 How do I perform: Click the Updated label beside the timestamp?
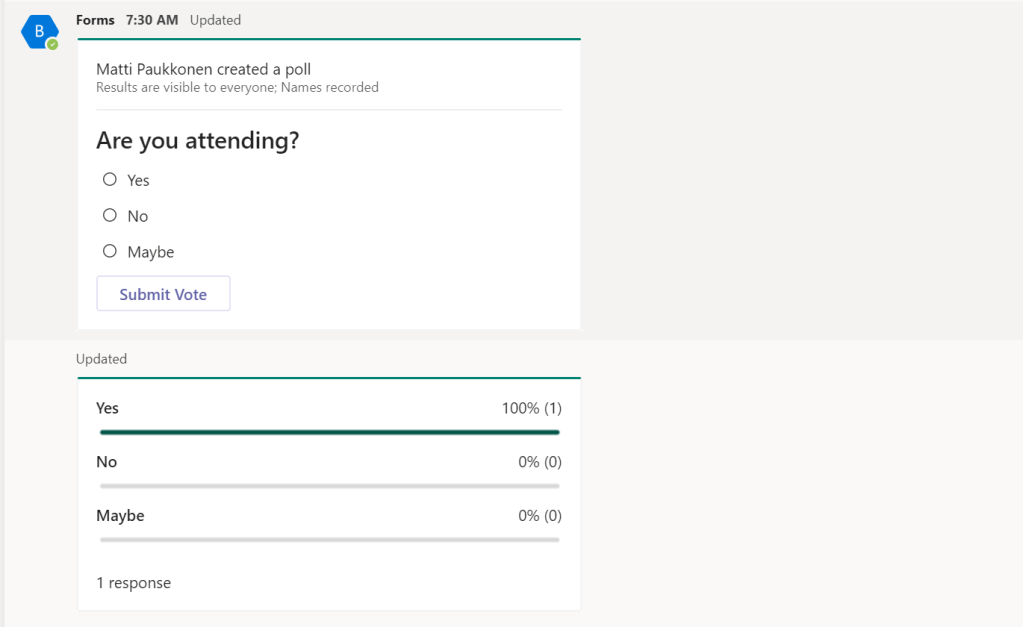click(x=215, y=20)
